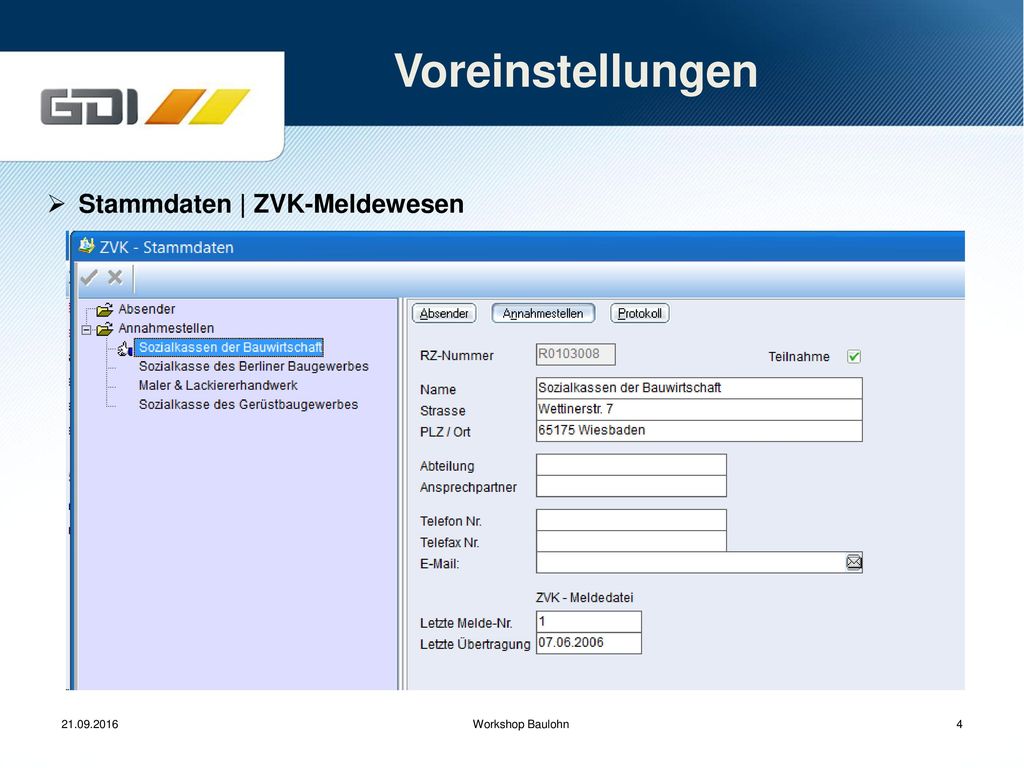Click the E-Mail: label
Viewport: 1024px width, 768px height.
coord(440,564)
